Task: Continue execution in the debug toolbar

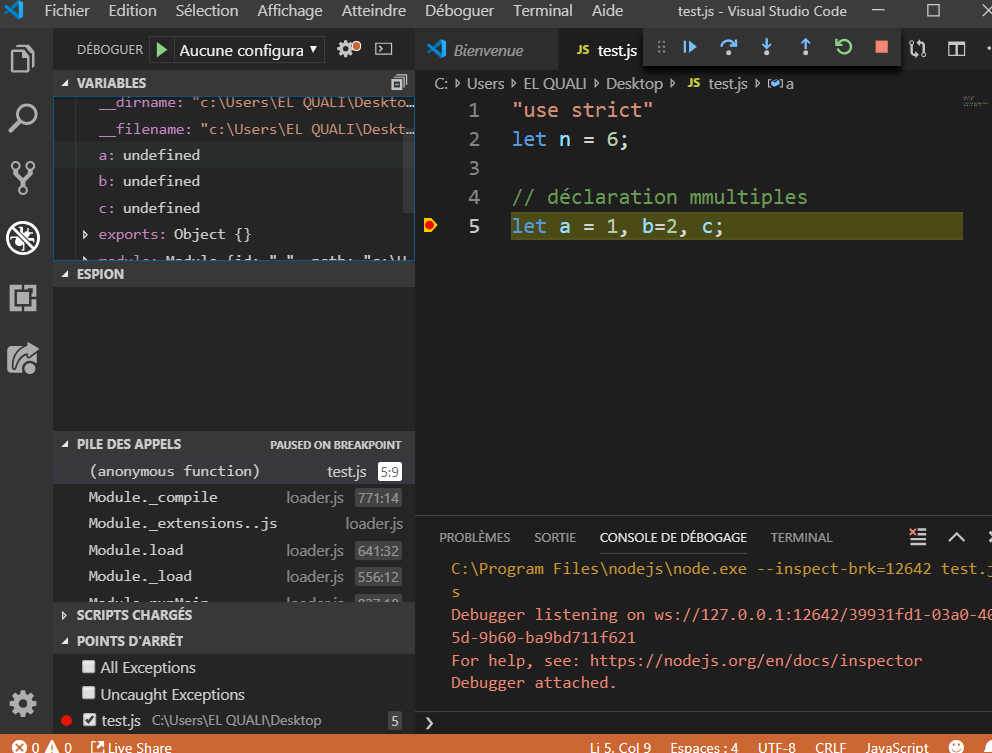Action: pyautogui.click(x=690, y=47)
